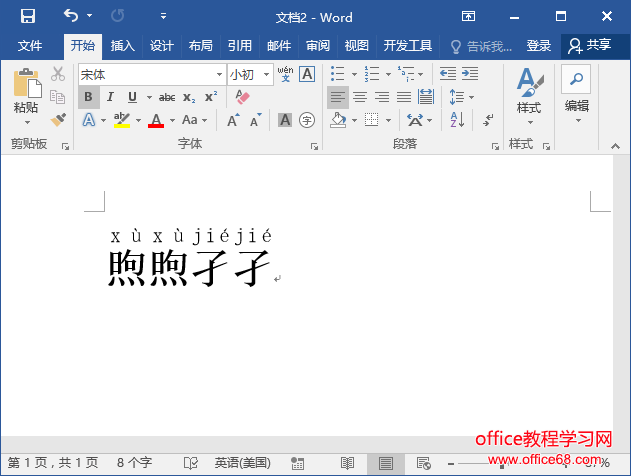Toggle underline formatting
This screenshot has height=476, width=631.
click(132, 97)
